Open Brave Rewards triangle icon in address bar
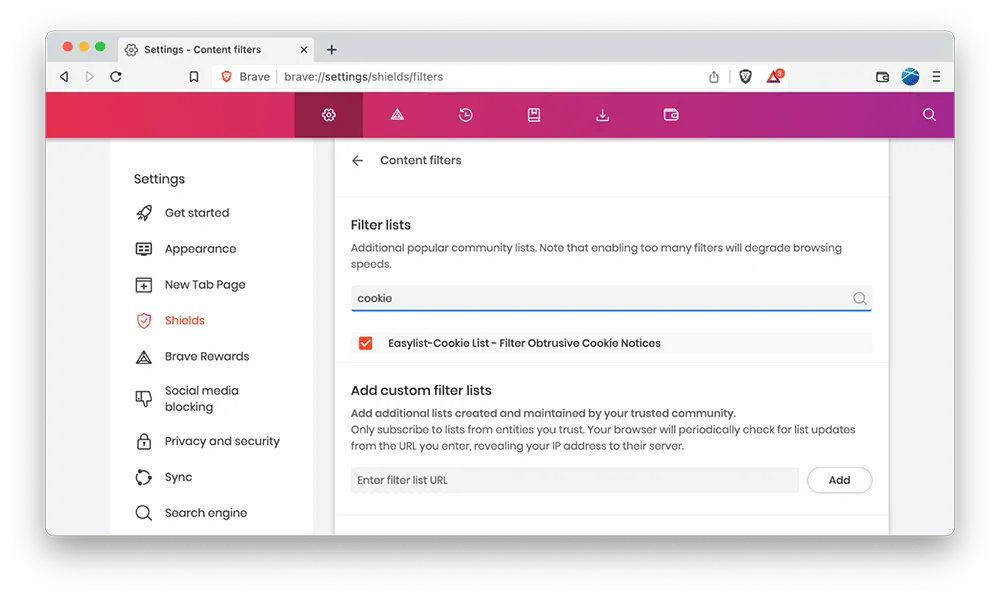The width and height of the screenshot is (1000, 596). tap(775, 77)
